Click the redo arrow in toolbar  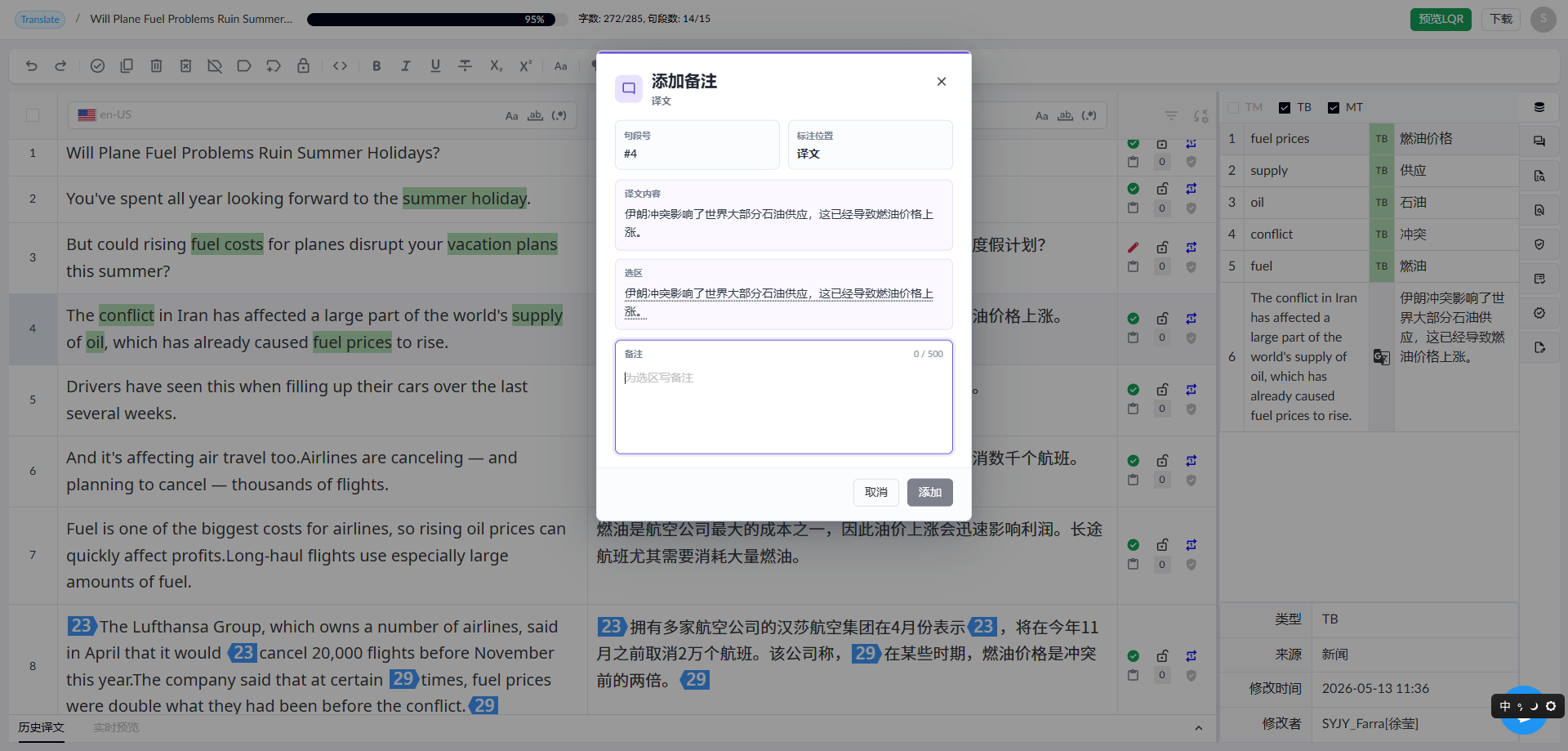pyautogui.click(x=60, y=66)
